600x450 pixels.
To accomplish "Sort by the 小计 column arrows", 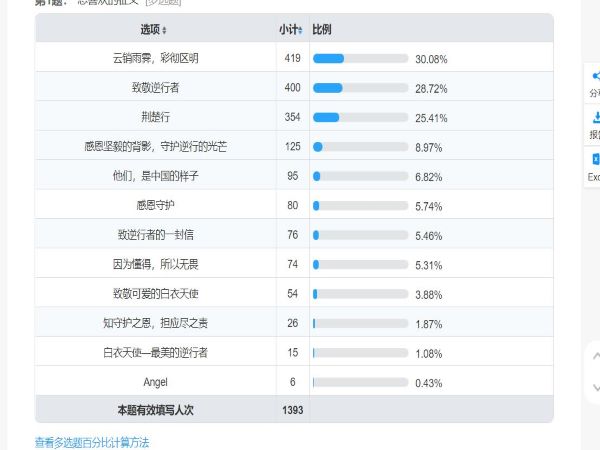I will point(300,30).
